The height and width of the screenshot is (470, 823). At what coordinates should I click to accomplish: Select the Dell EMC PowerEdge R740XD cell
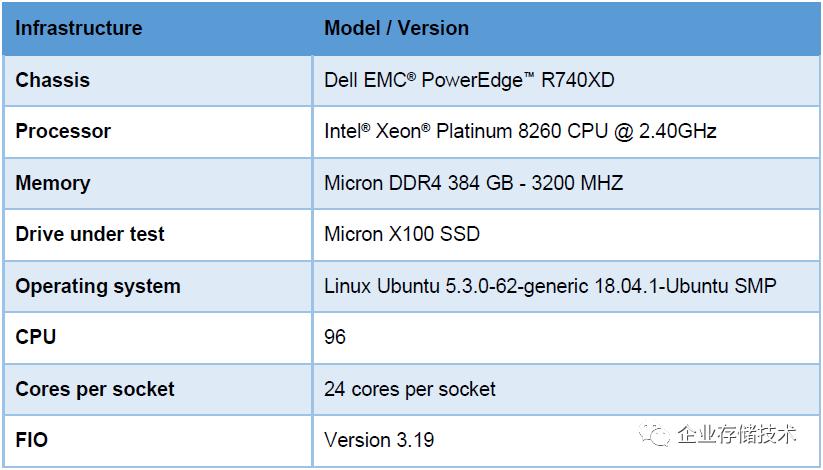point(469,80)
